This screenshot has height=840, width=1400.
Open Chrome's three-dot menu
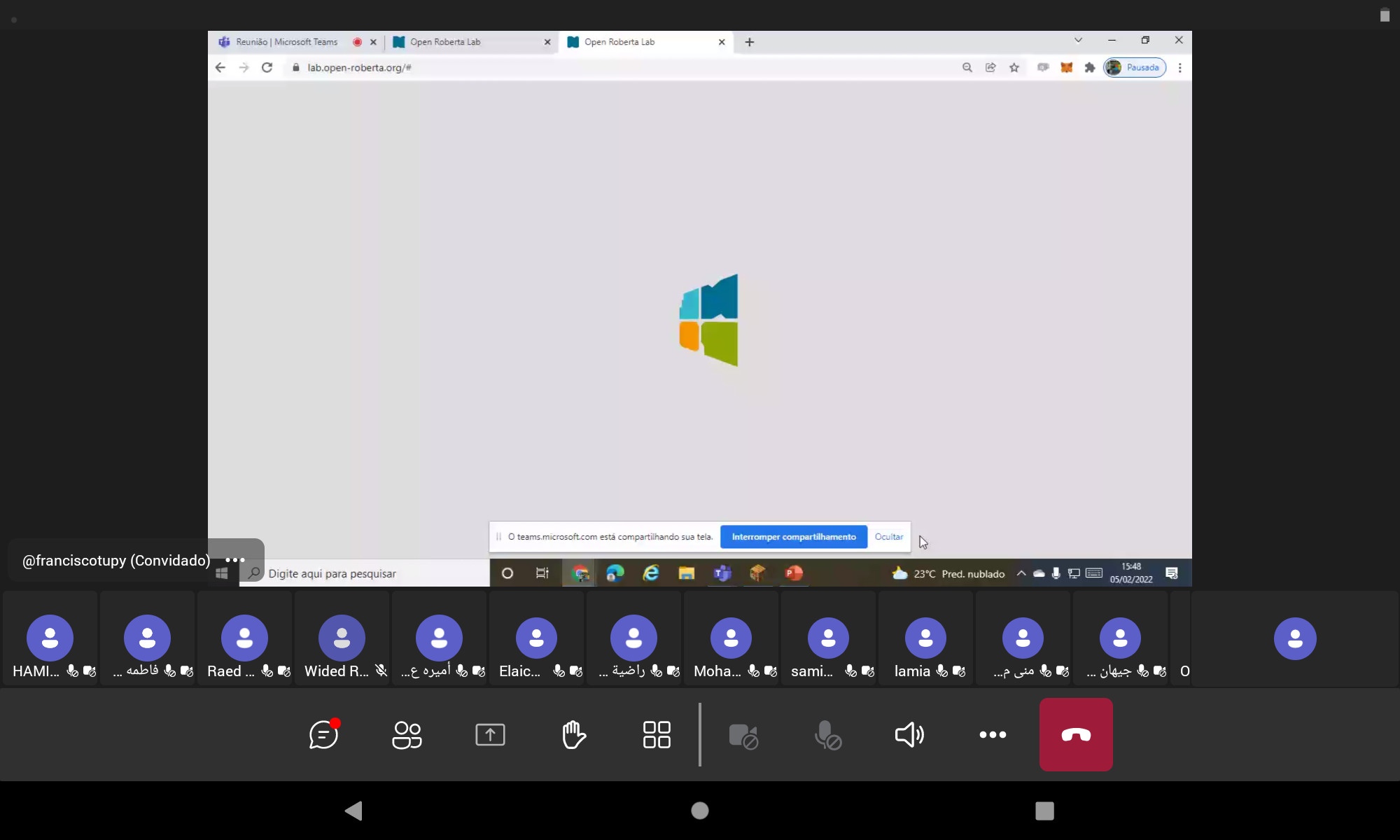pyautogui.click(x=1180, y=67)
